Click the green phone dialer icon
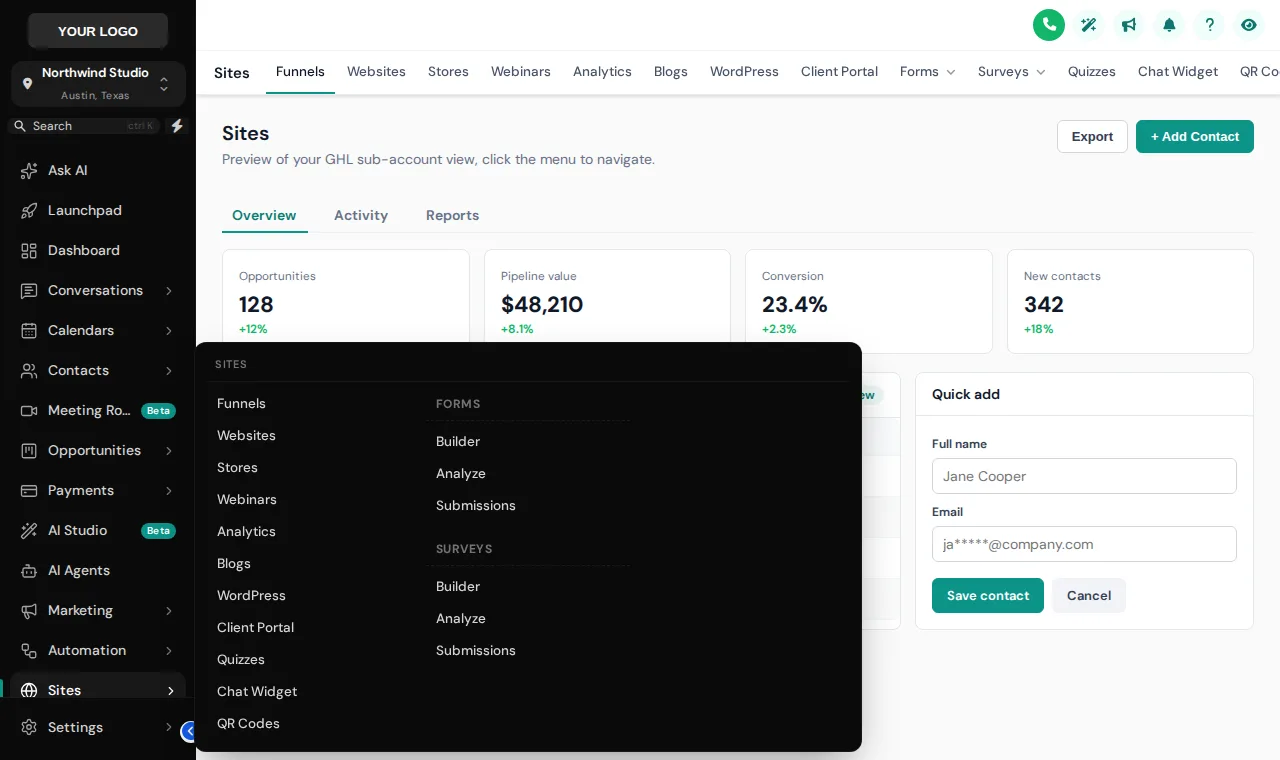Viewport: 1280px width, 760px height. click(1049, 25)
